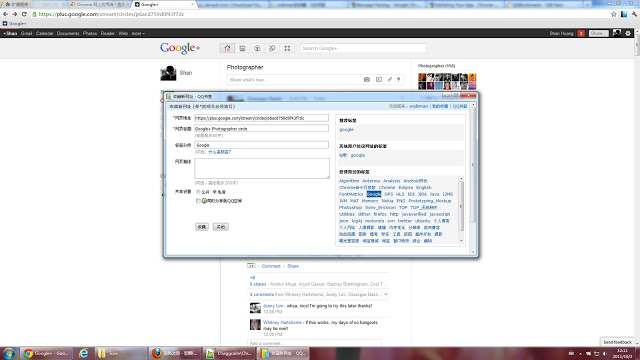This screenshot has width=640, height=360.
Task: Open Google+ Games icon in navigation
Action: click(x=287, y=48)
